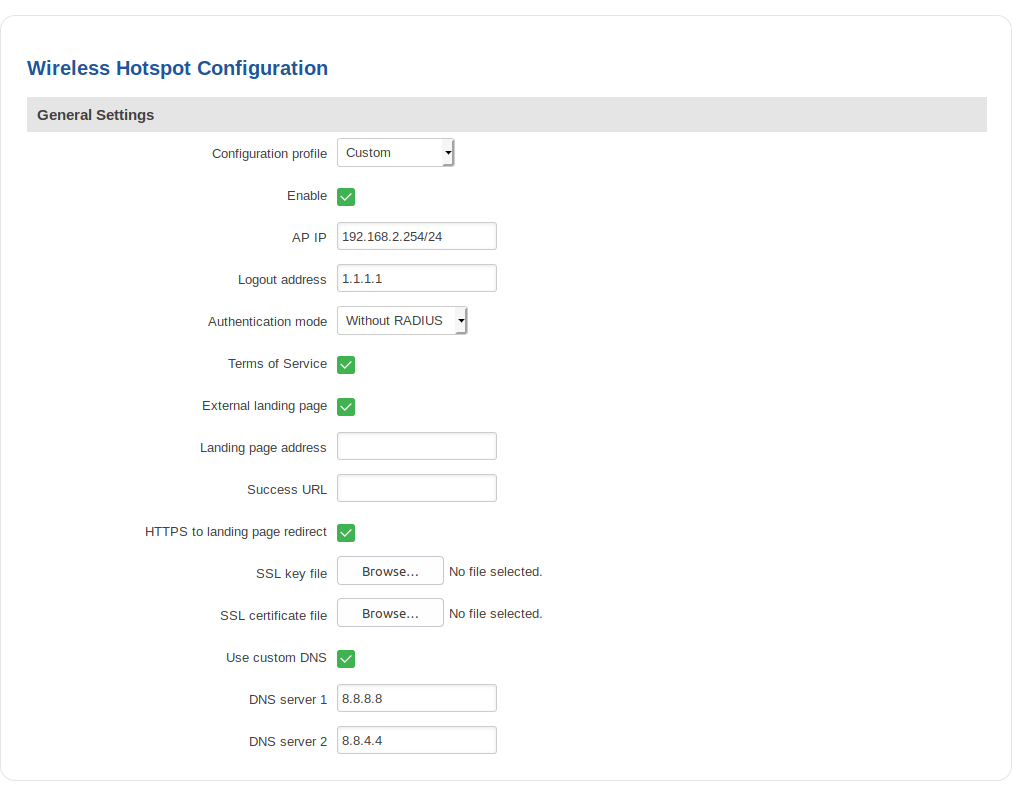Select the Logout address input field
The height and width of the screenshot is (796, 1012).
(x=416, y=277)
